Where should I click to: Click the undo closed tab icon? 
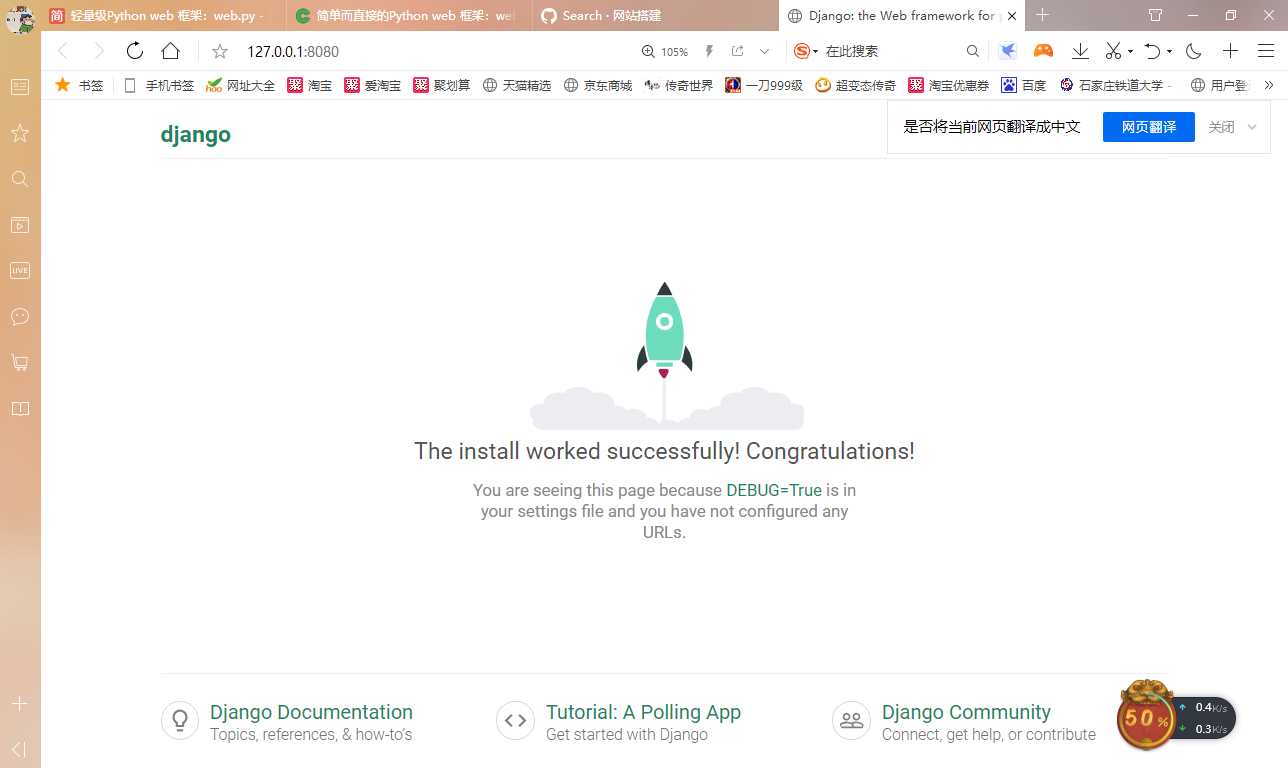click(x=1153, y=51)
